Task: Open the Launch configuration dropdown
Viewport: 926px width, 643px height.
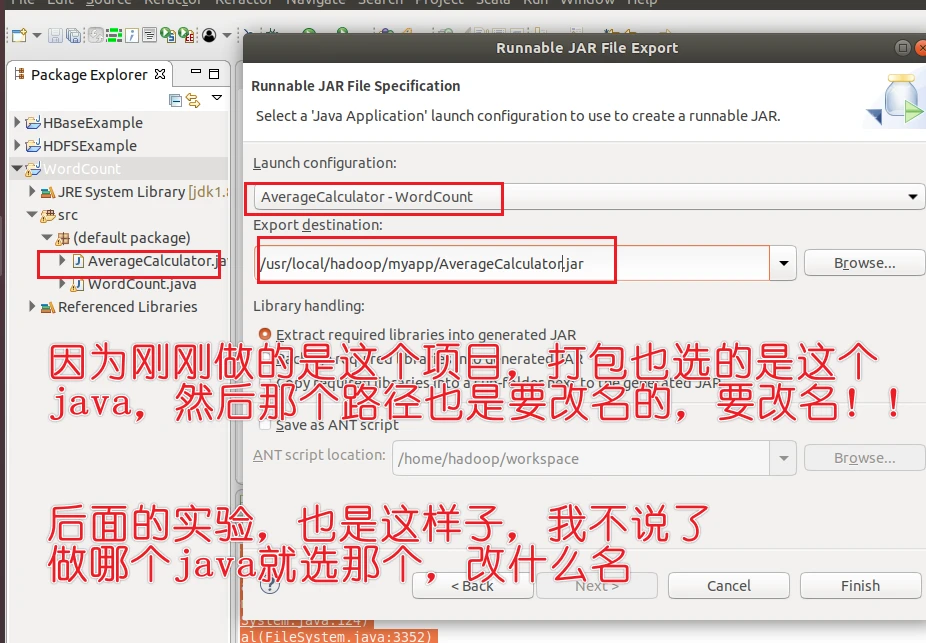Action: (913, 197)
